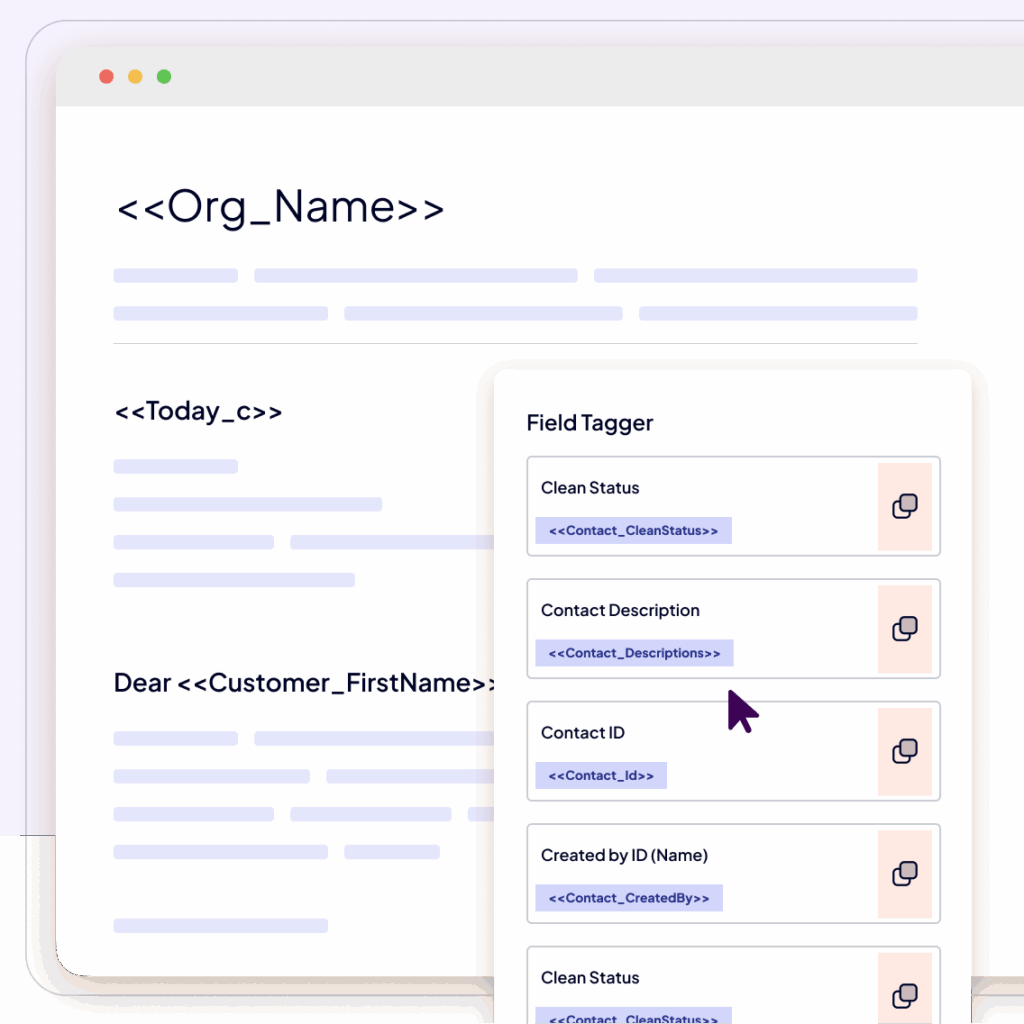The image size is (1024, 1024).
Task: Click the red window close dot
Action: click(106, 77)
